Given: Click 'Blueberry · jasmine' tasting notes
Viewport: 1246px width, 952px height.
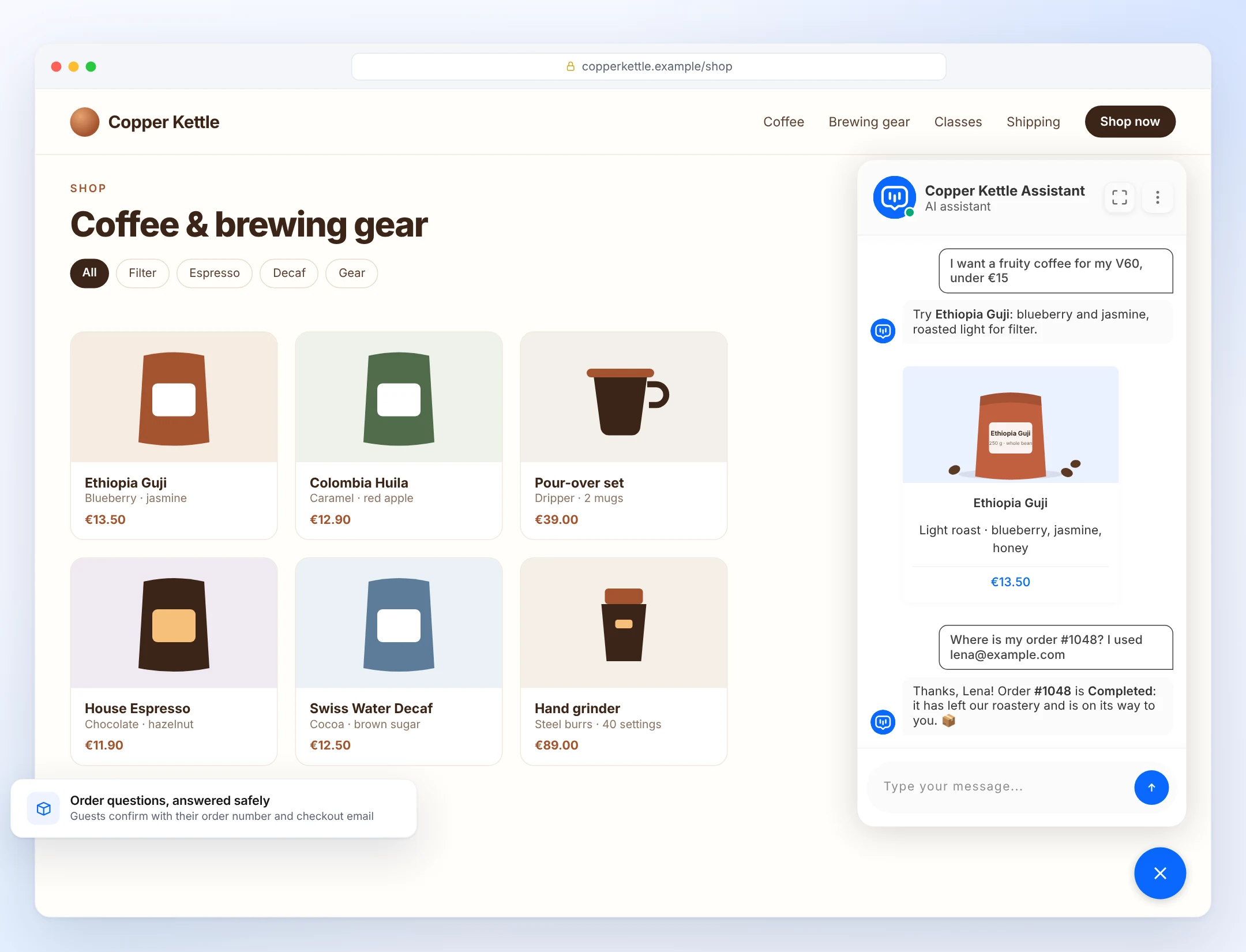Looking at the screenshot, I should (136, 499).
